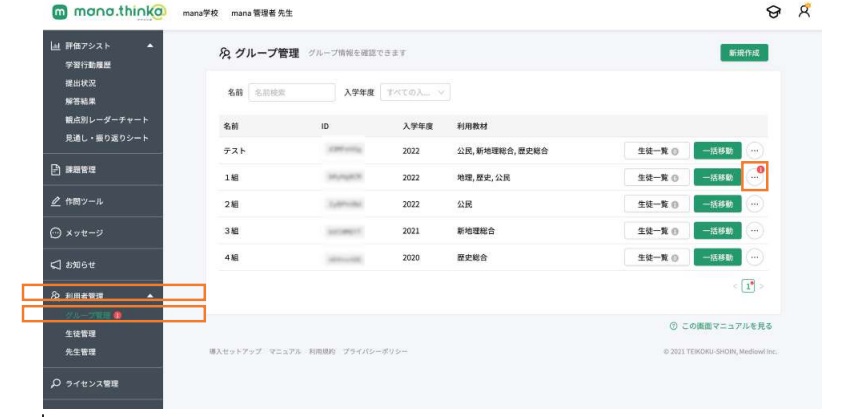The width and height of the screenshot is (861, 417).
Task: Open 解答結果 in sidebar
Action: (80, 101)
